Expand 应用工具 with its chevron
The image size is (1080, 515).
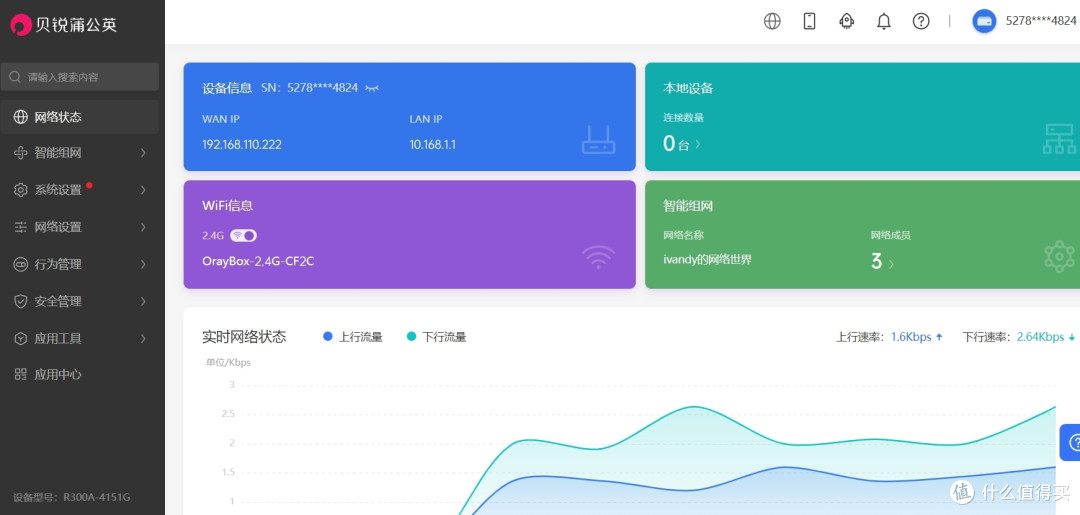(x=143, y=339)
